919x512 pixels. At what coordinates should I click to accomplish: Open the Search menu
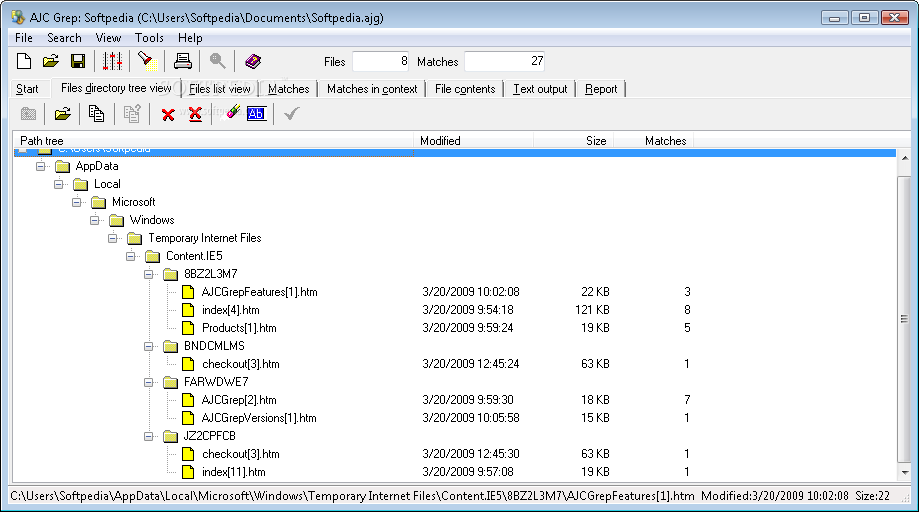(x=64, y=38)
